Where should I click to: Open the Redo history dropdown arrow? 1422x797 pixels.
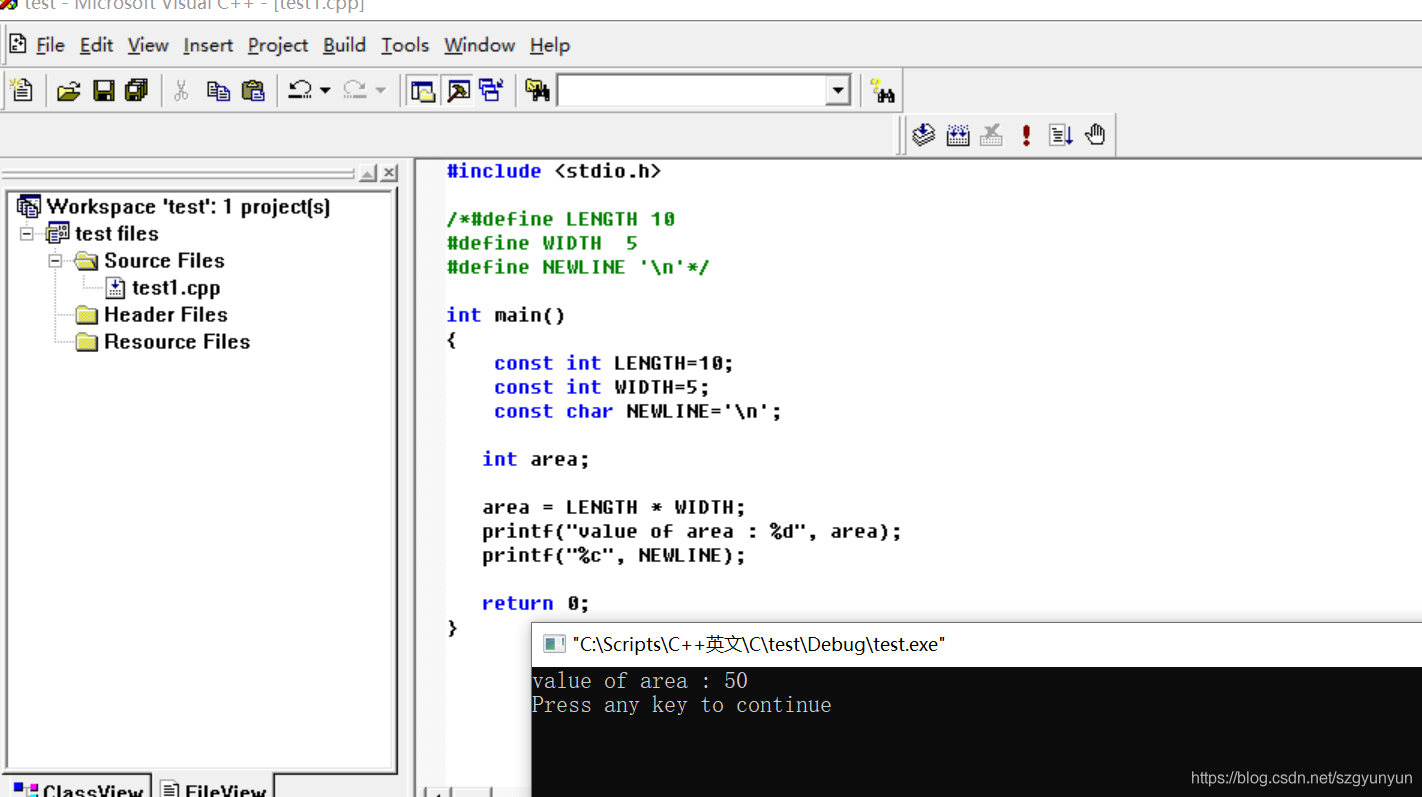coord(380,91)
